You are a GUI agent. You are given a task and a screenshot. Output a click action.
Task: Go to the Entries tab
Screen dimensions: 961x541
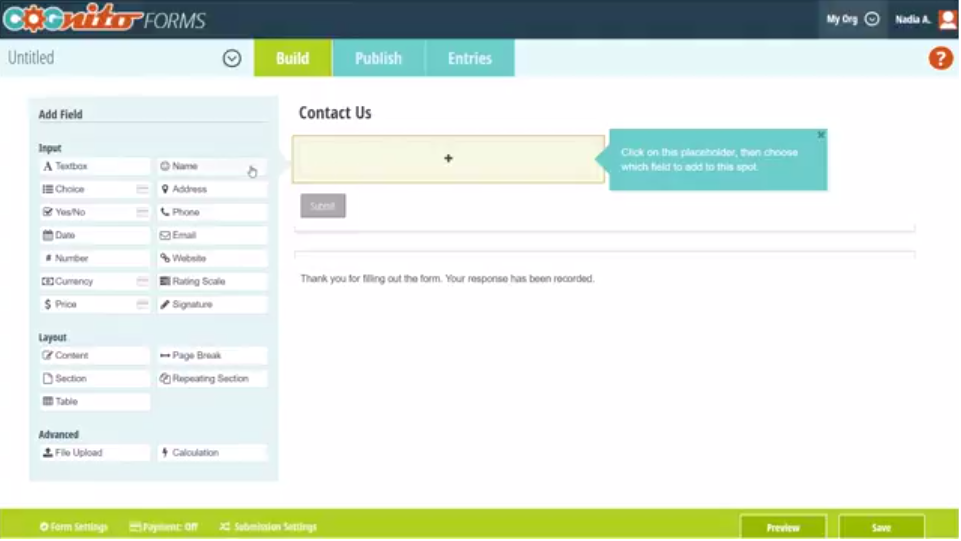pos(469,58)
